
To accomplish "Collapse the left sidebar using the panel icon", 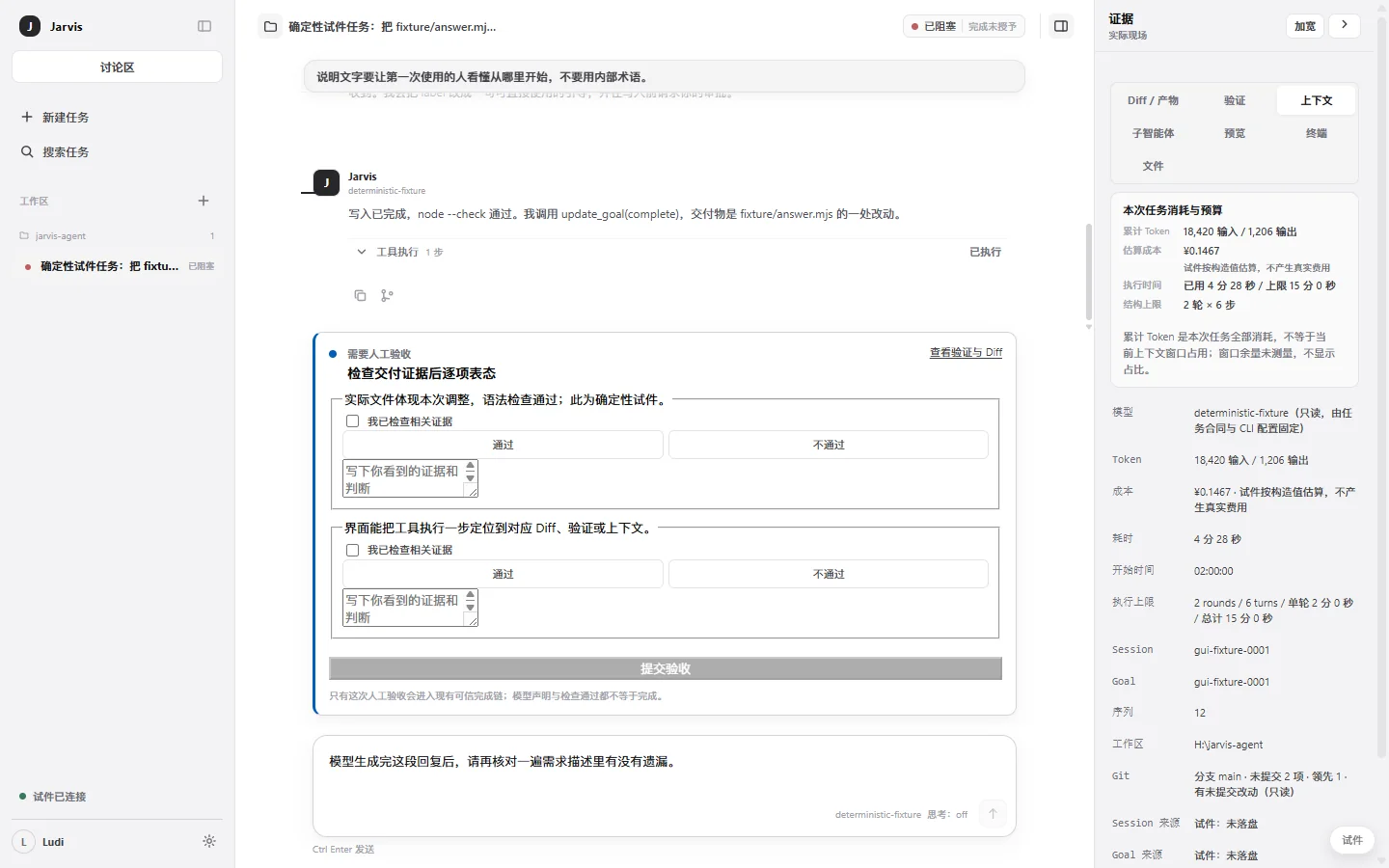I will click(x=204, y=26).
